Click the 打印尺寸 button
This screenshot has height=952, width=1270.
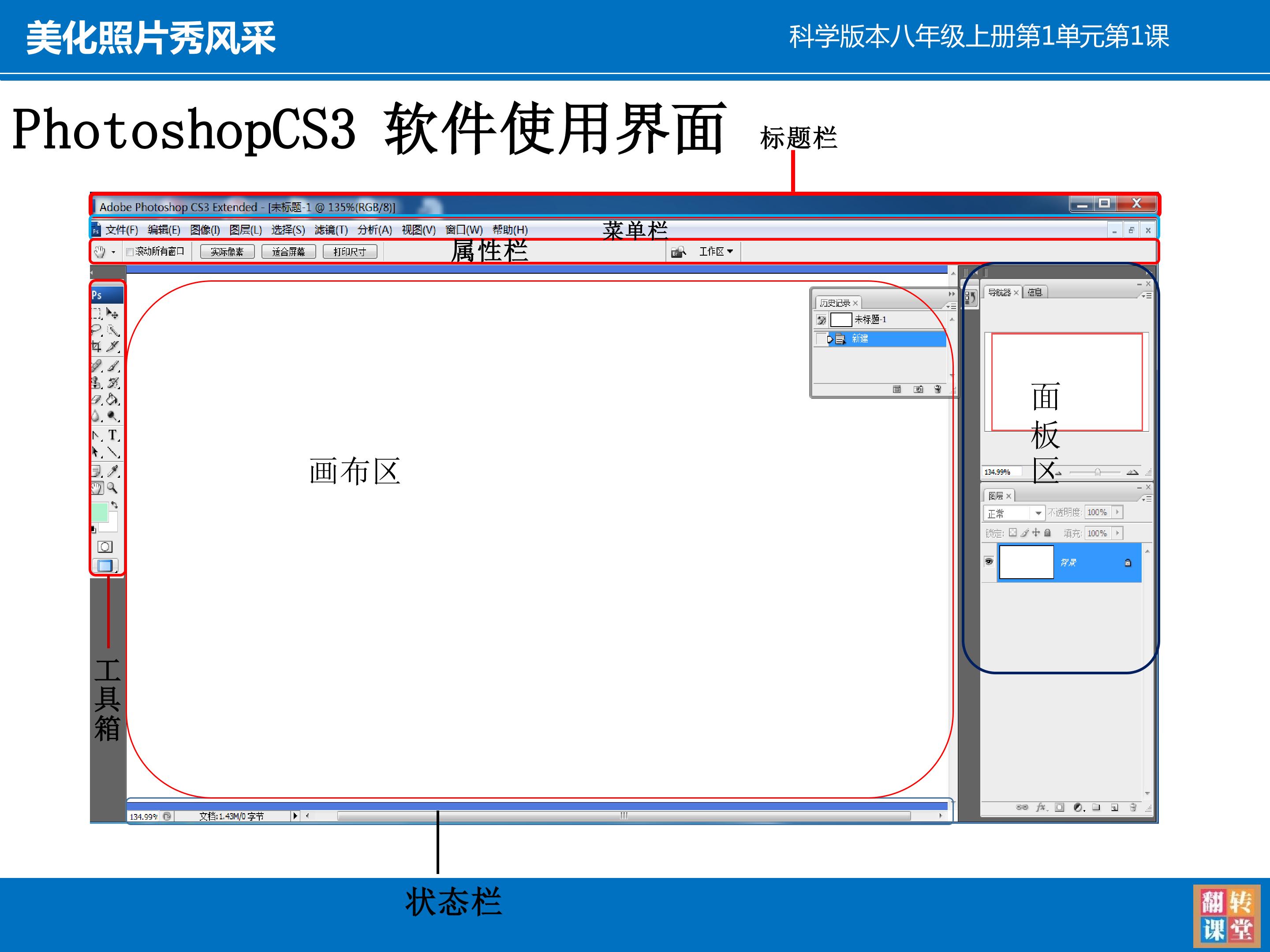point(350,251)
